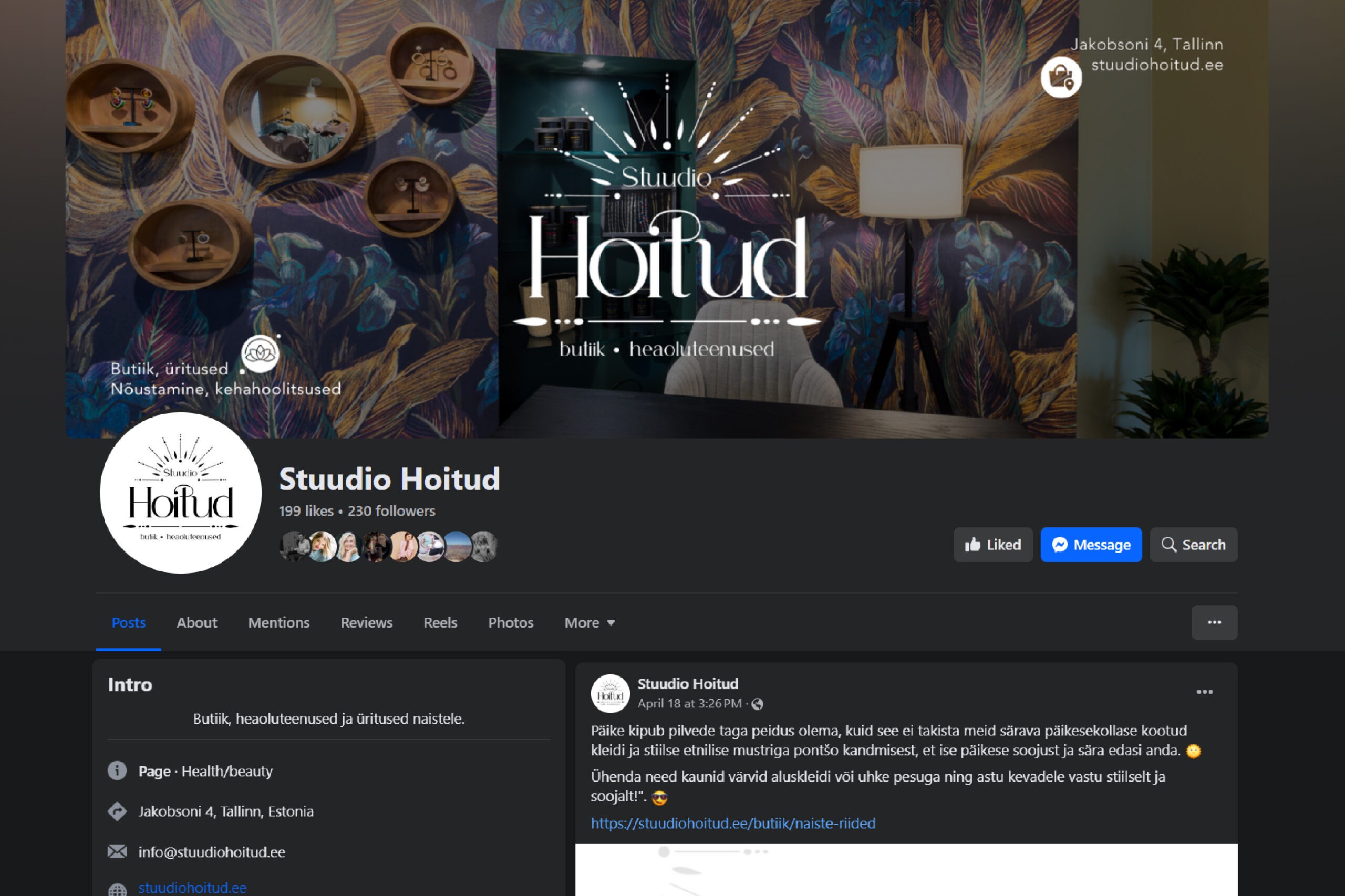The width and height of the screenshot is (1345, 896).
Task: Click the magnifier Search button
Action: (x=1194, y=545)
